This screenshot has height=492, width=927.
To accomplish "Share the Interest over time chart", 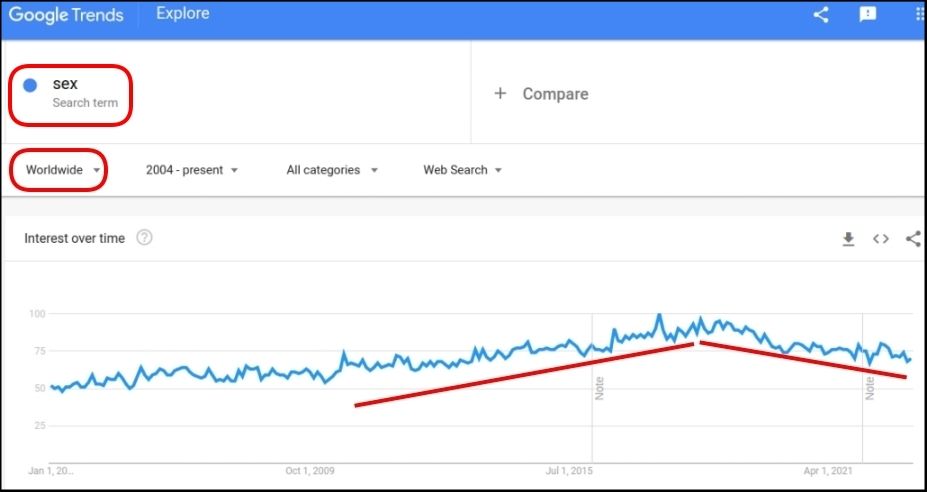I will tap(913, 239).
